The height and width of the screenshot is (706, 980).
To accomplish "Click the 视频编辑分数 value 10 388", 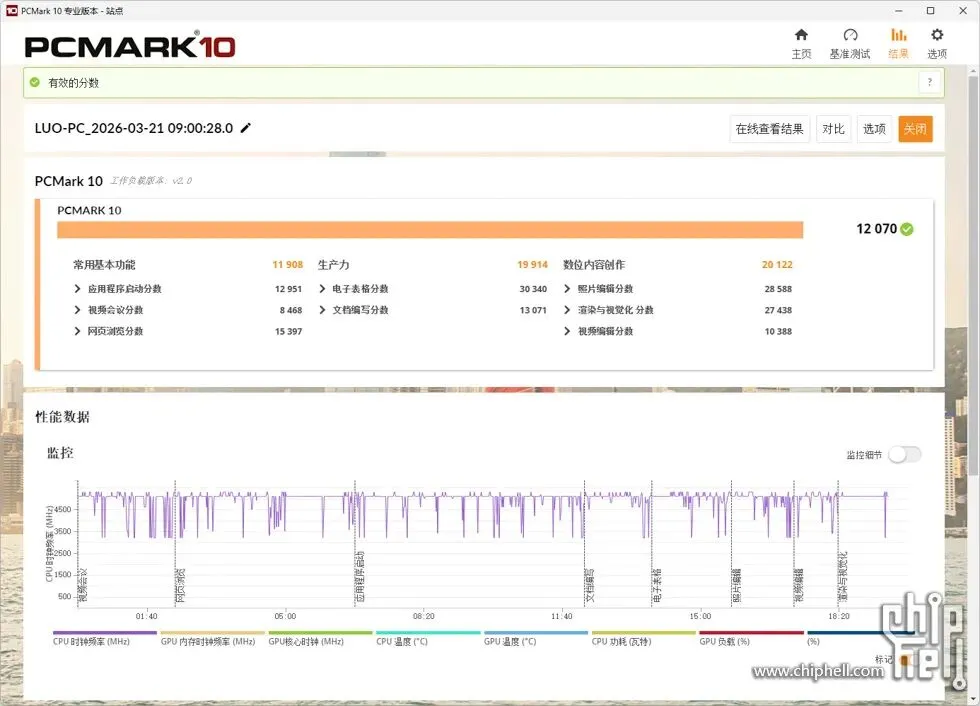I will tap(778, 331).
